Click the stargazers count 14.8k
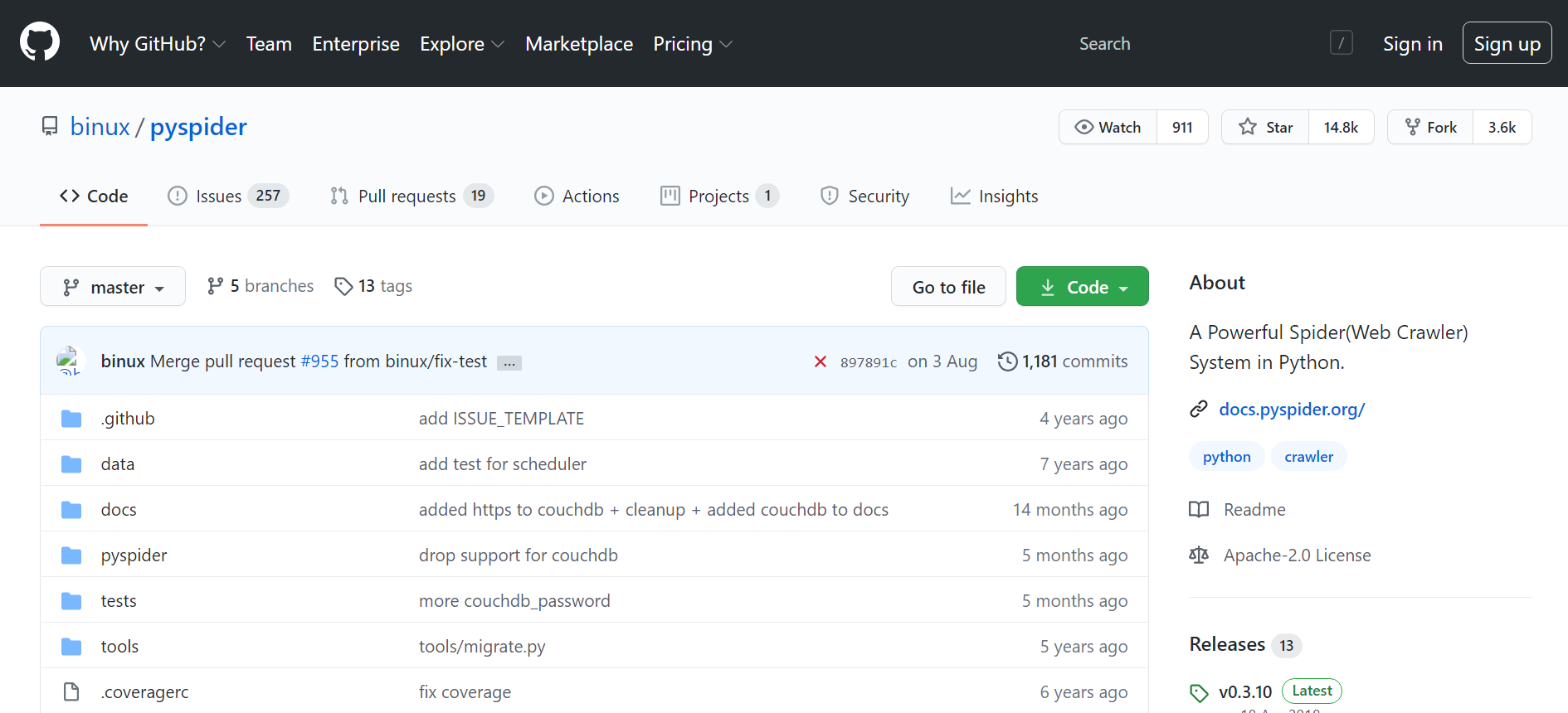The width and height of the screenshot is (1568, 713). [1341, 127]
